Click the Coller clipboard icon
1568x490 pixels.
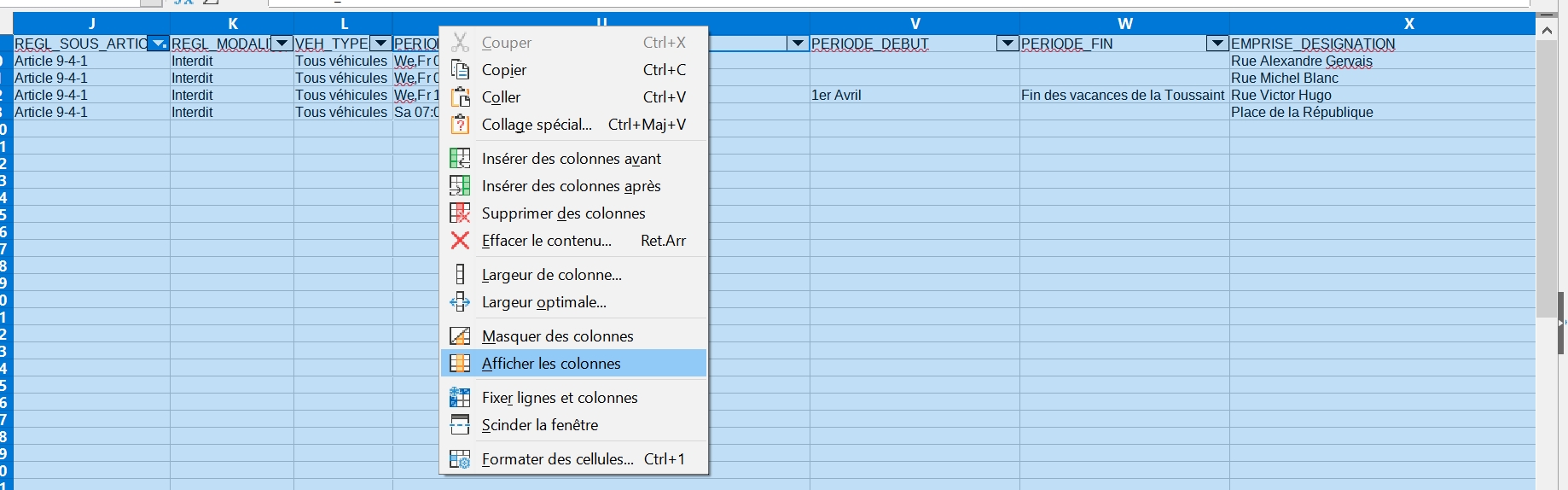tap(460, 97)
